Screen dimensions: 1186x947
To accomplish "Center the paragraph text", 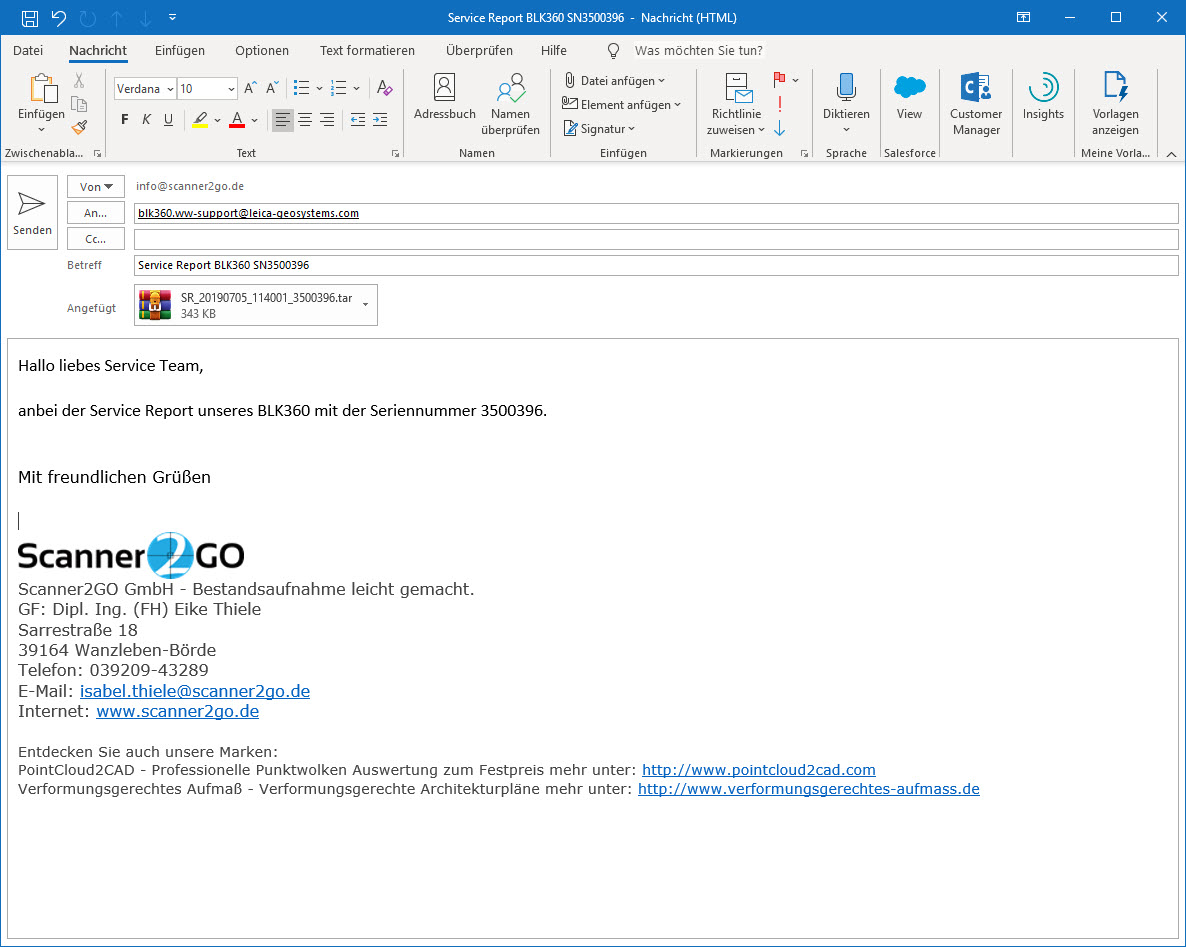I will click(x=305, y=120).
